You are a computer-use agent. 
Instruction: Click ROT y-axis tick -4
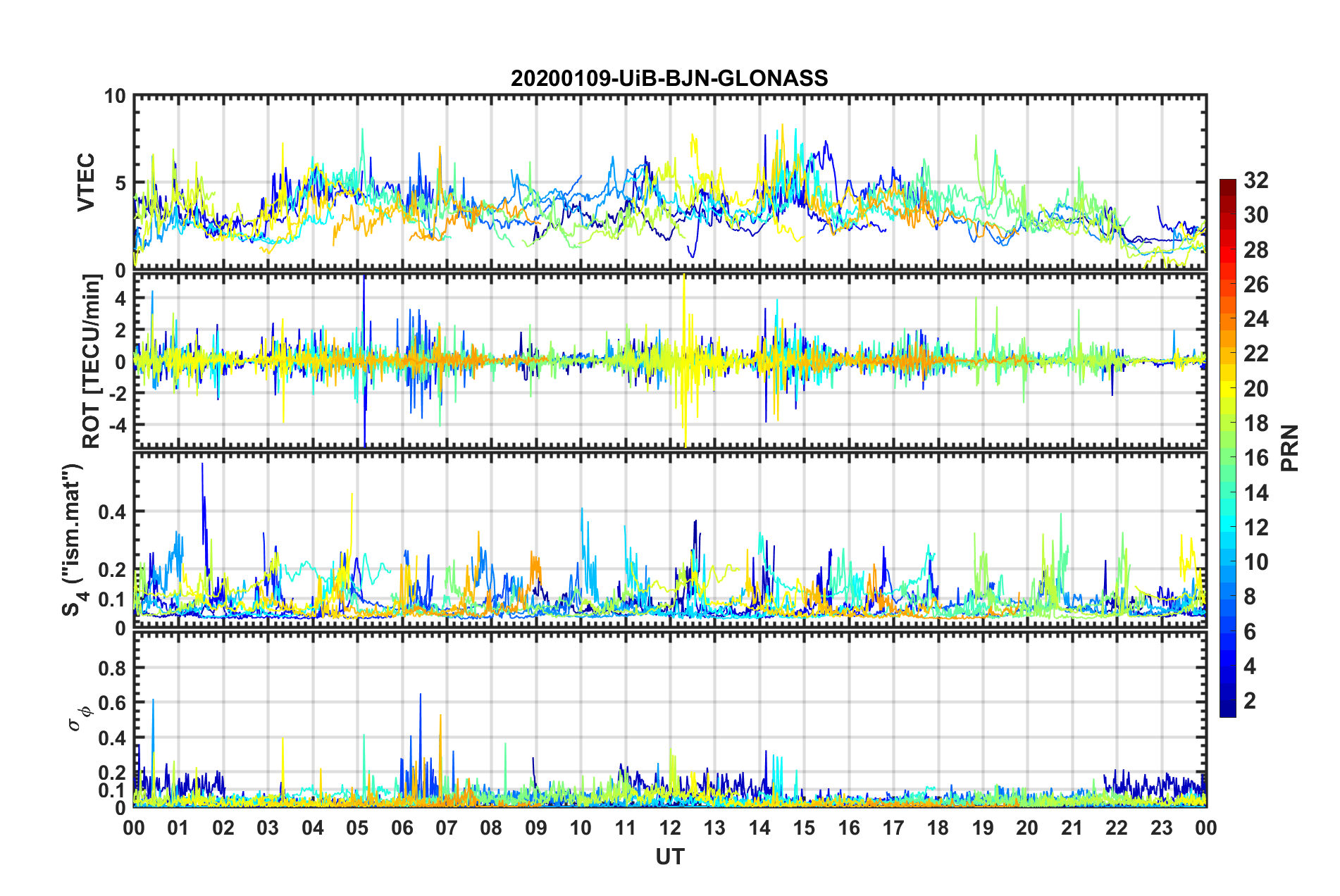117,425
